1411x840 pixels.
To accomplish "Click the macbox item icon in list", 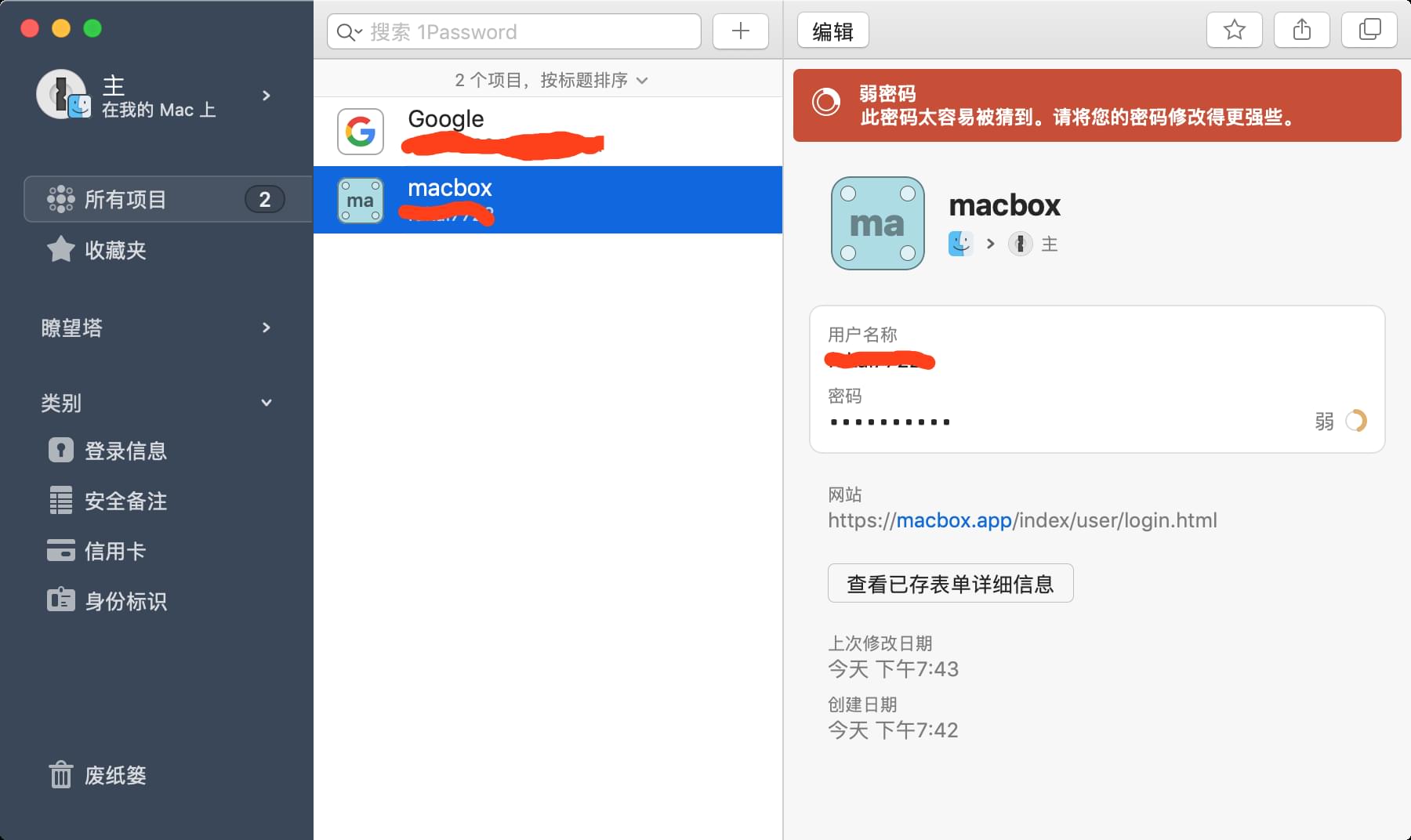I will point(361,201).
